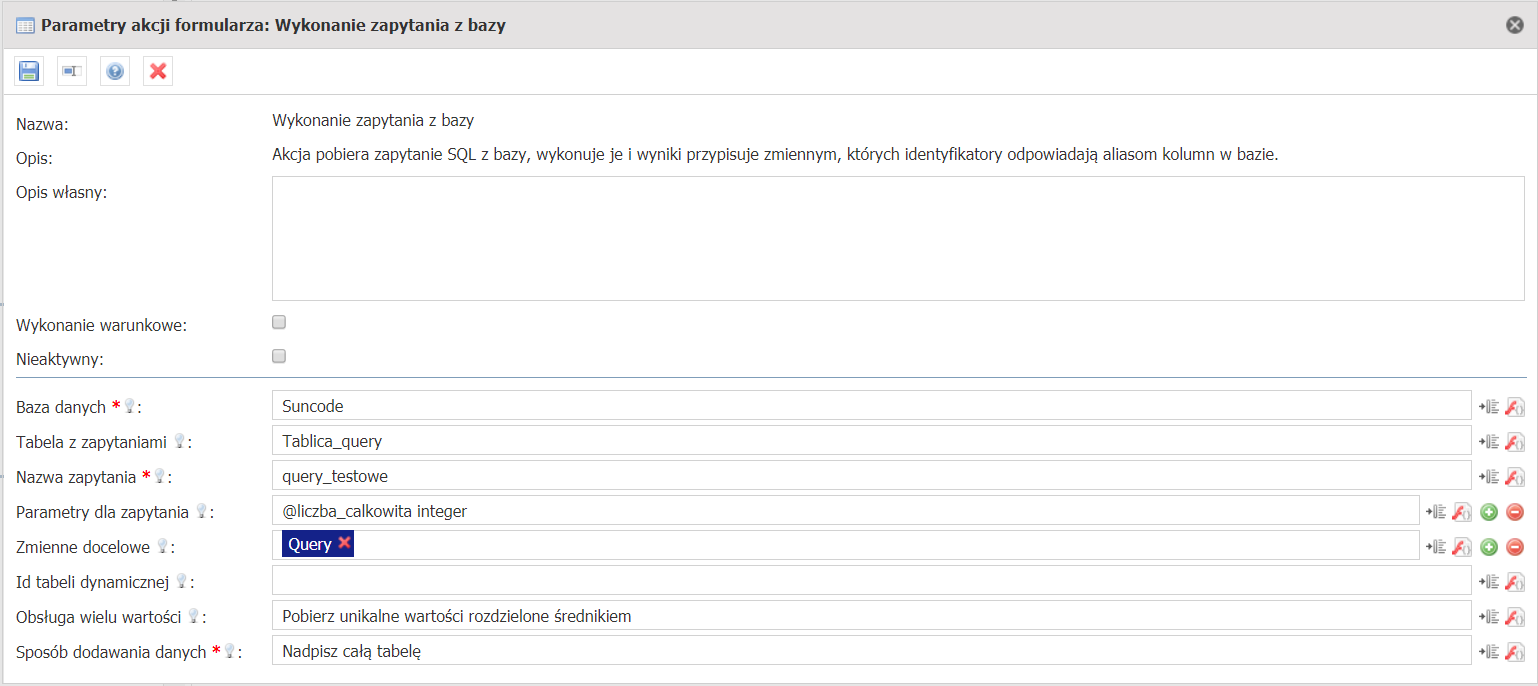Open help via the blue question mark icon
The width and height of the screenshot is (1538, 686).
point(115,71)
